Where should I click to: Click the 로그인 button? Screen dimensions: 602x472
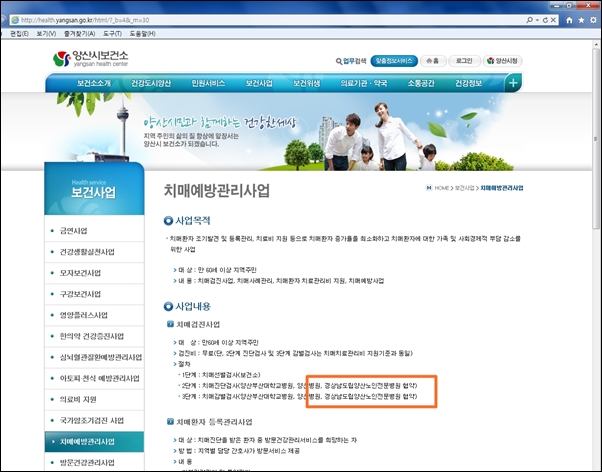tap(464, 61)
